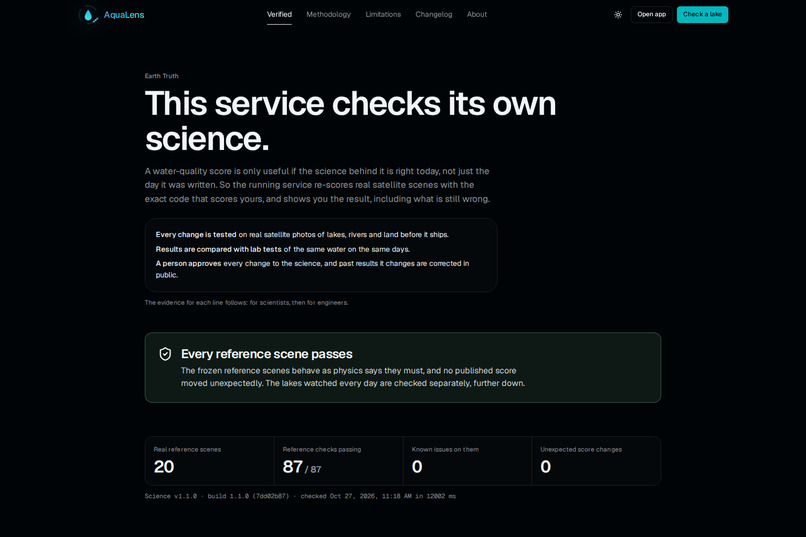
Task: Click the Real reference scenes label
Action: pyautogui.click(x=187, y=450)
